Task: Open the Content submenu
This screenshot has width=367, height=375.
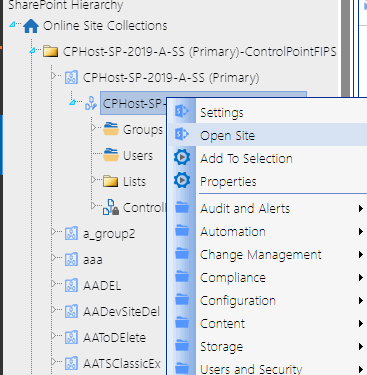Action: click(267, 324)
